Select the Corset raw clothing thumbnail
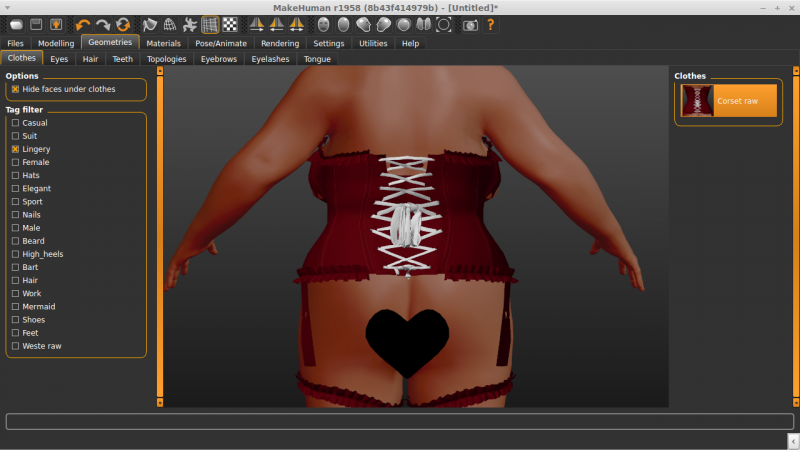The image size is (800, 450). click(x=729, y=101)
